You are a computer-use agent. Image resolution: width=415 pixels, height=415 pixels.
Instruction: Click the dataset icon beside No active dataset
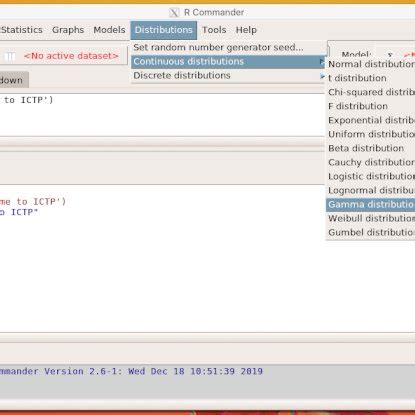pos(9,56)
